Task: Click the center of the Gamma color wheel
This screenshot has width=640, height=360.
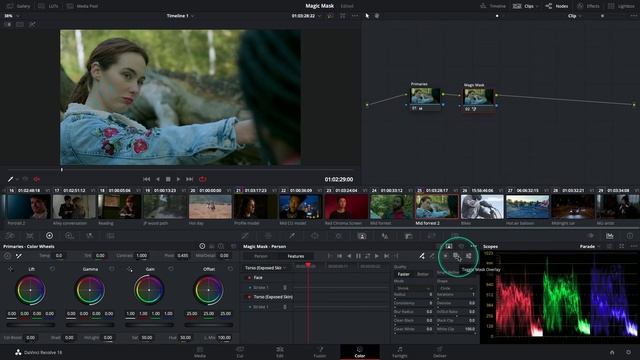Action: click(x=90, y=290)
